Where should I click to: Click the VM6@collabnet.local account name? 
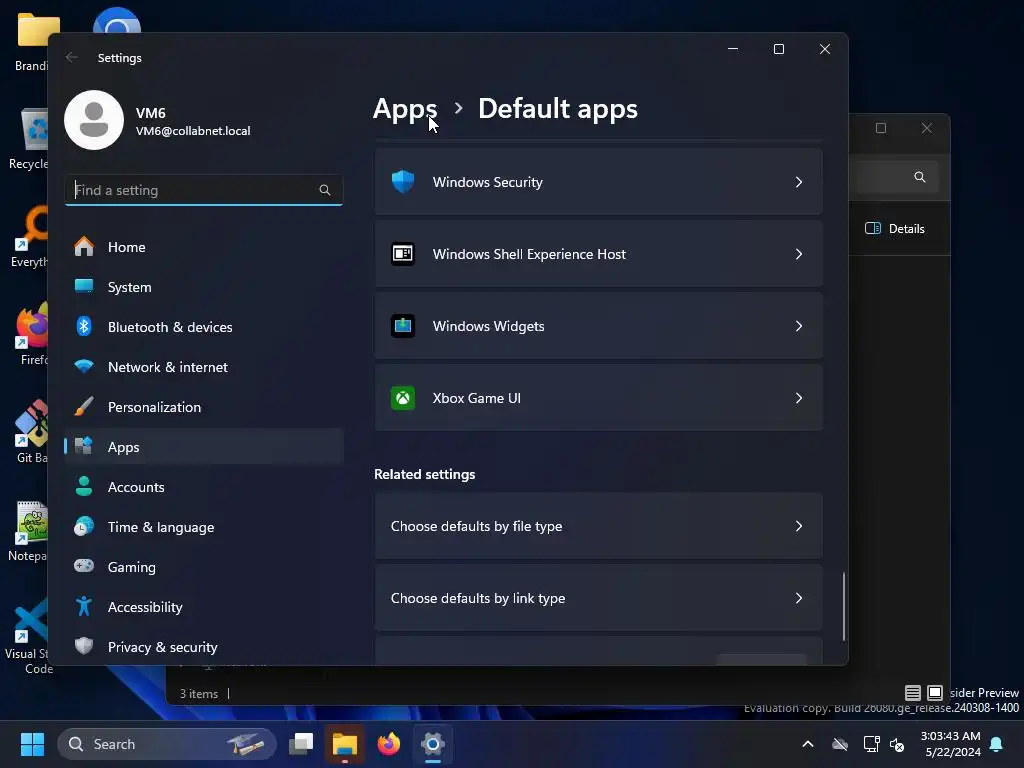193,131
